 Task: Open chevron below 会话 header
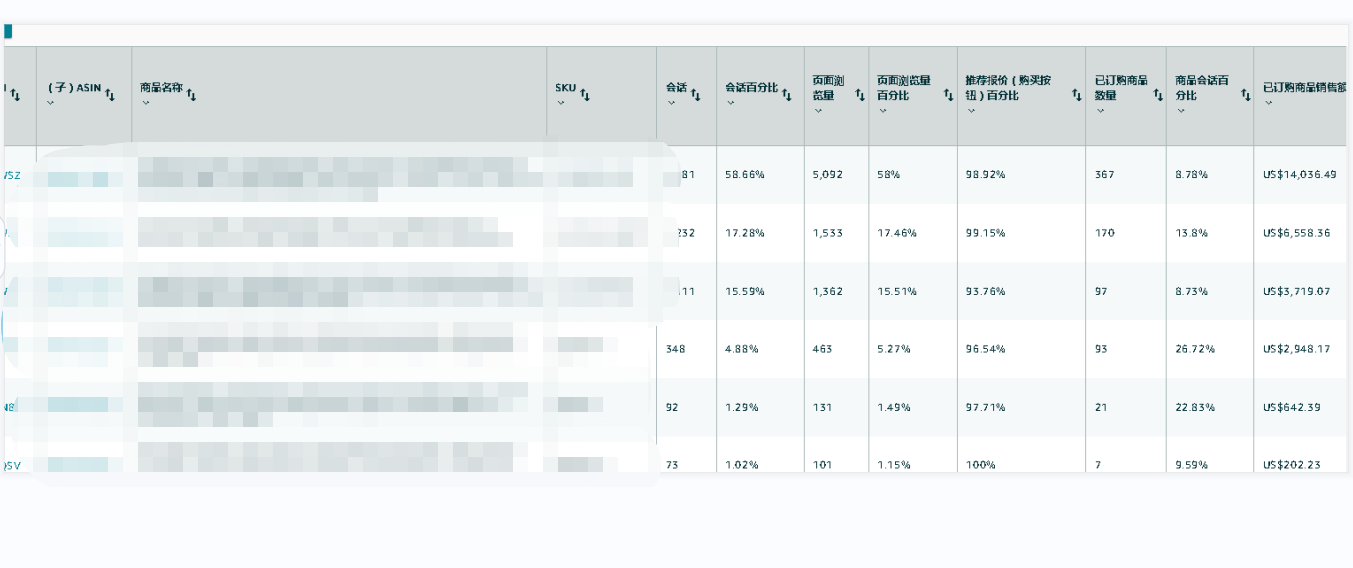tap(670, 103)
